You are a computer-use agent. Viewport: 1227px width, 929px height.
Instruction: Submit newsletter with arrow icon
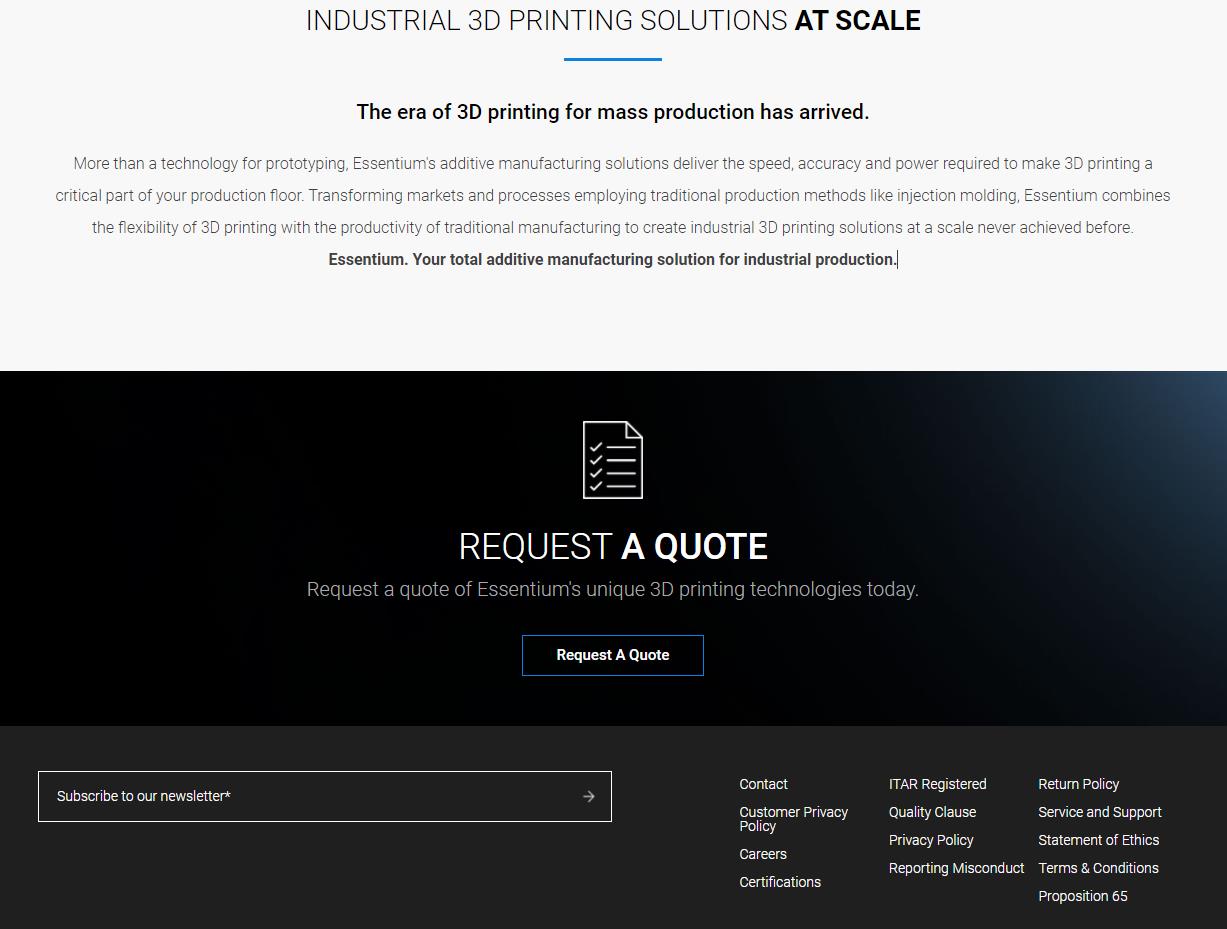point(588,796)
